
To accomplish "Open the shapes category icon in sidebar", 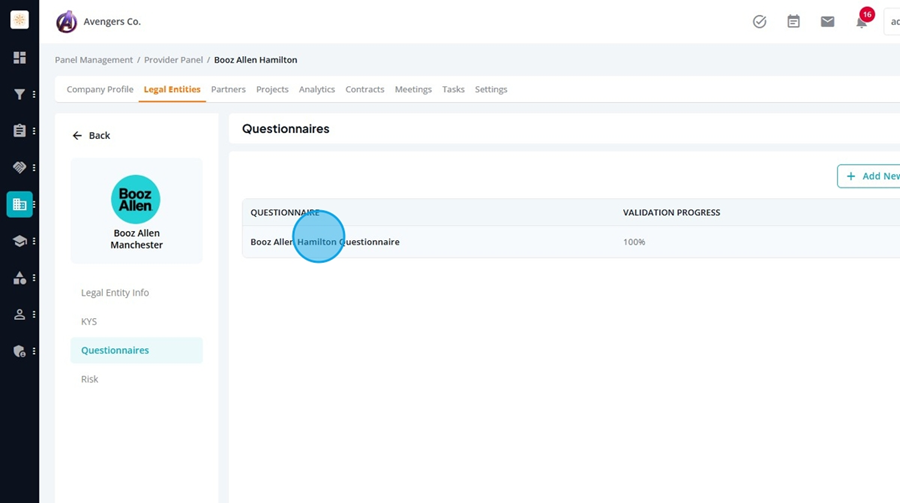I will (x=20, y=278).
